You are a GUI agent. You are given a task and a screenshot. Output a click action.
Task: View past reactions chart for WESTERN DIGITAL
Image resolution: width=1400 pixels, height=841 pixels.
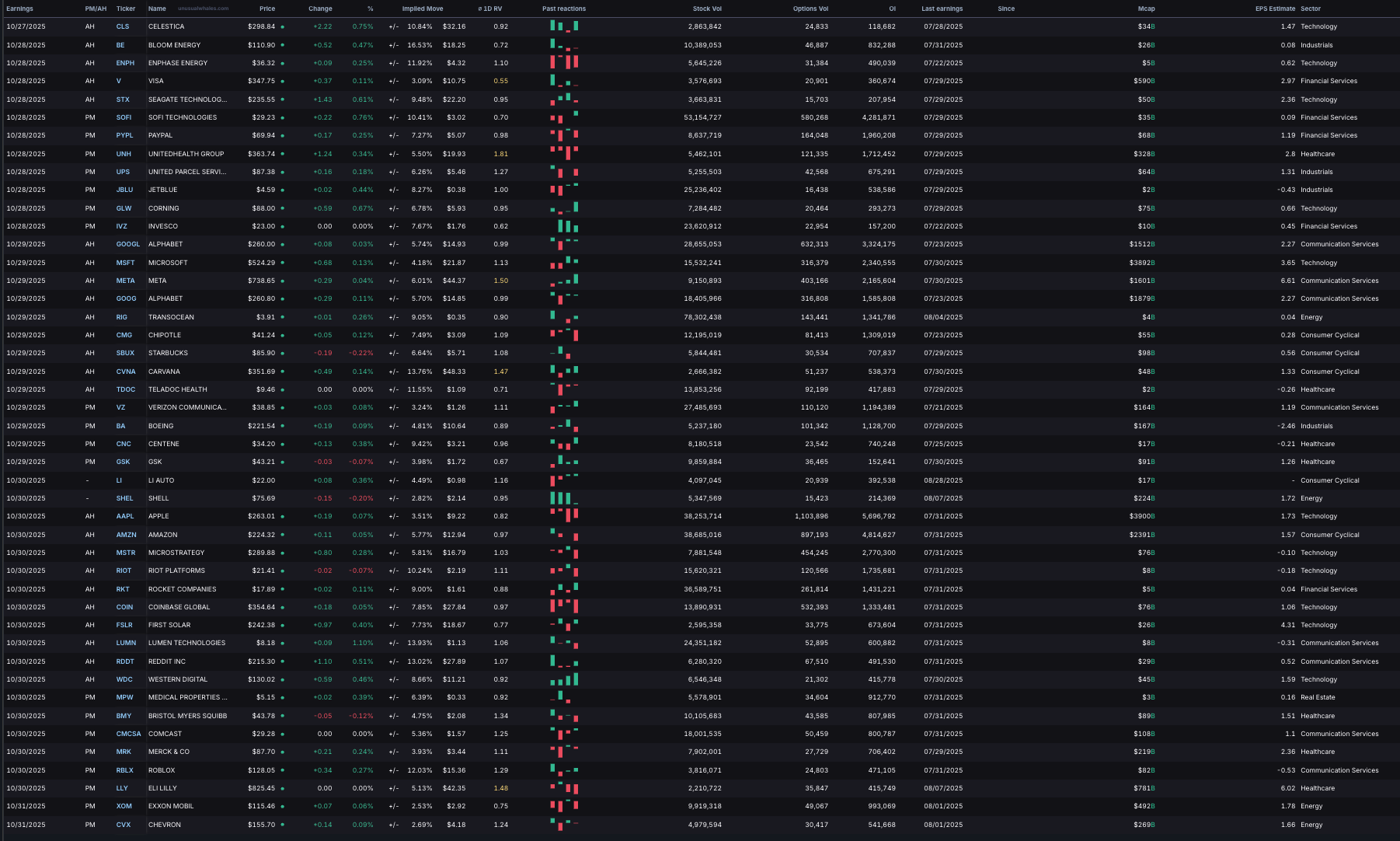click(x=564, y=679)
